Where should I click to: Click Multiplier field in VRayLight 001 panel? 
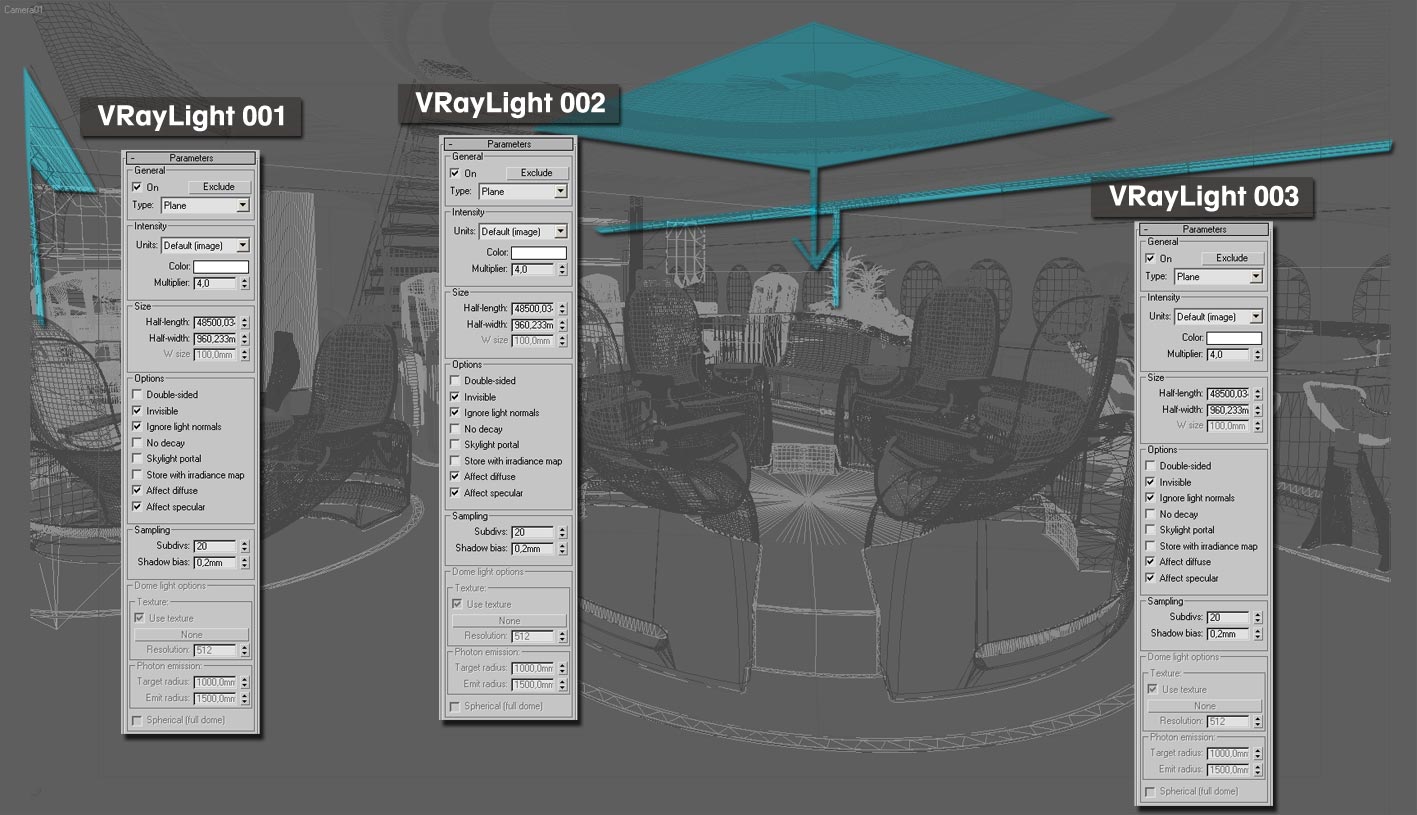(215, 283)
